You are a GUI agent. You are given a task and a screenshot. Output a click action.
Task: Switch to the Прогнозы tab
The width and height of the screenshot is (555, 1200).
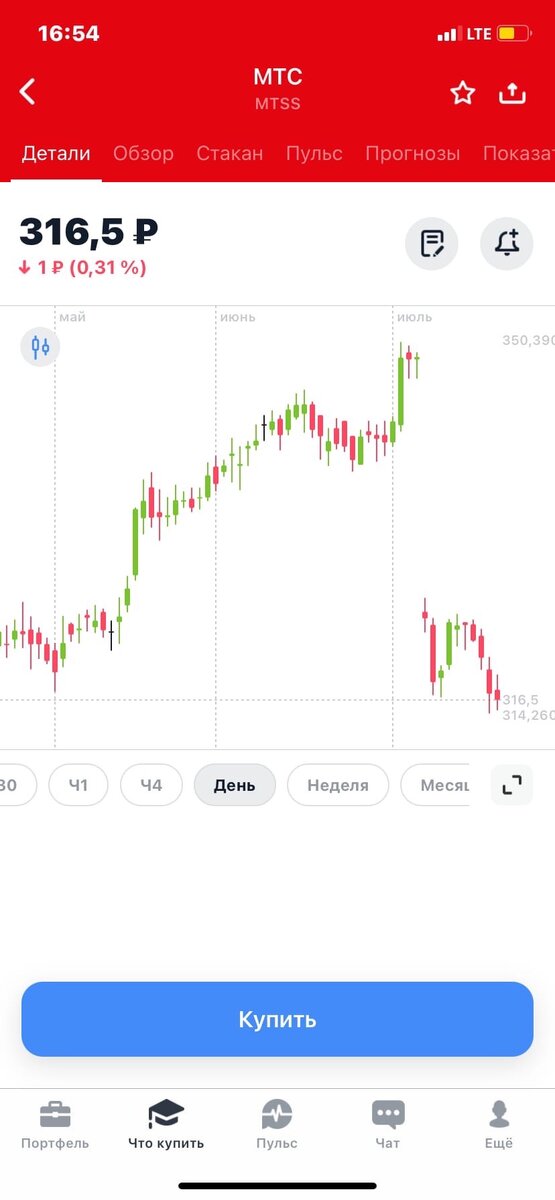(413, 154)
